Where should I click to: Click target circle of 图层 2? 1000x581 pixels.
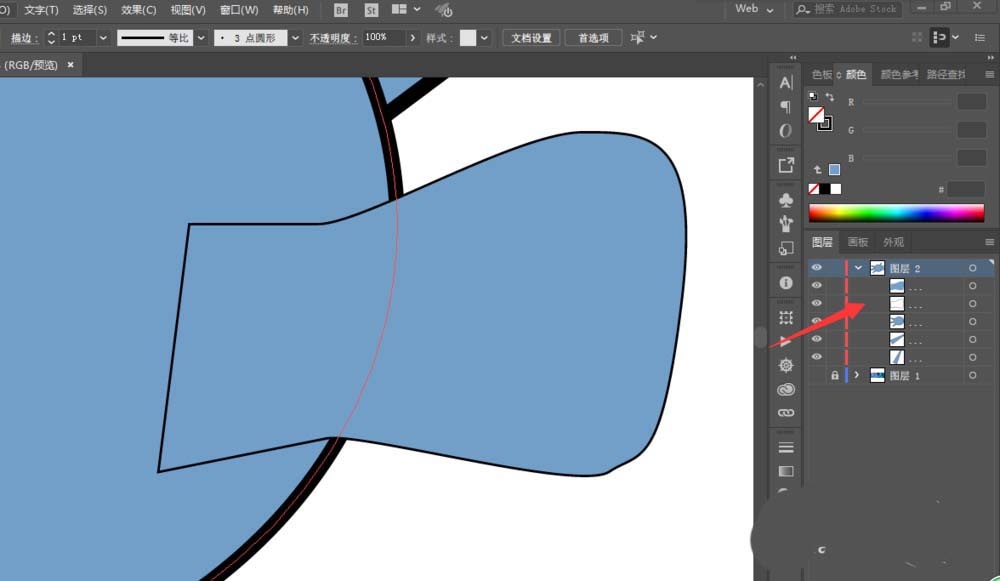click(973, 268)
